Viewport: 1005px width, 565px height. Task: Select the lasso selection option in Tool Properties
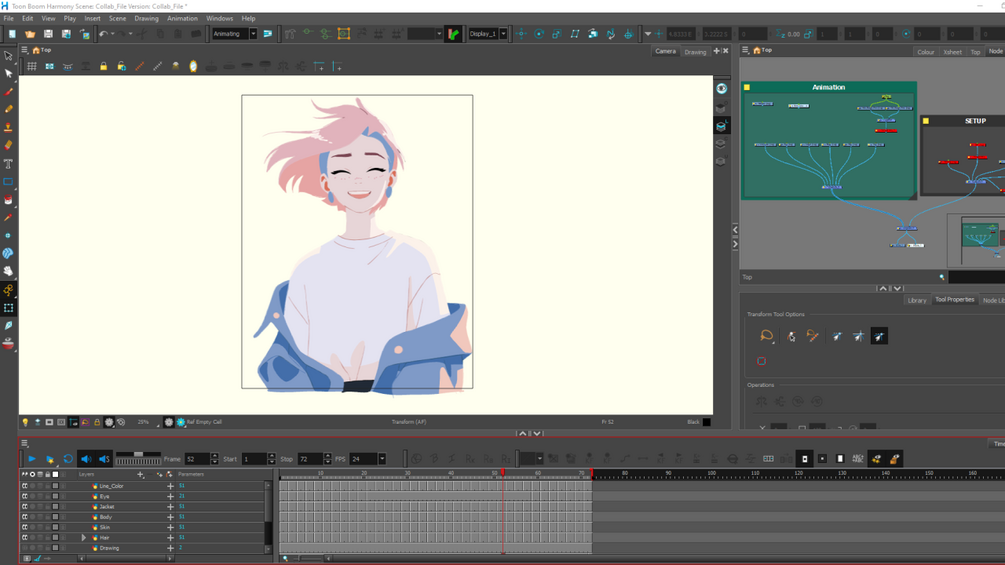[766, 336]
